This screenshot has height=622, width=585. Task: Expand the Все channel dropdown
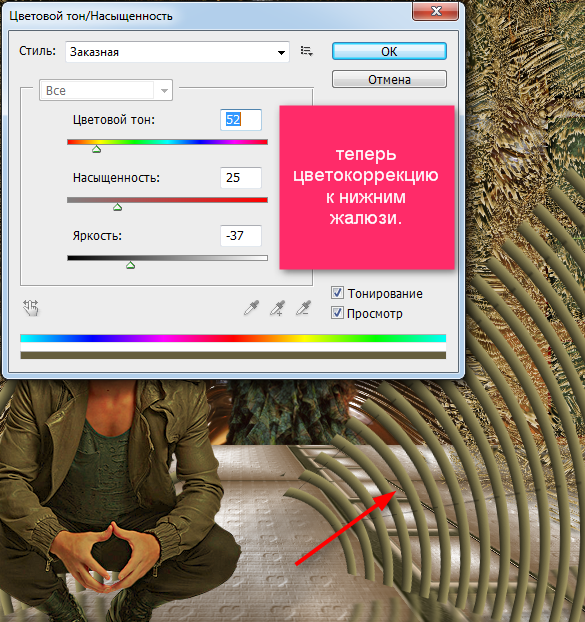(106, 90)
